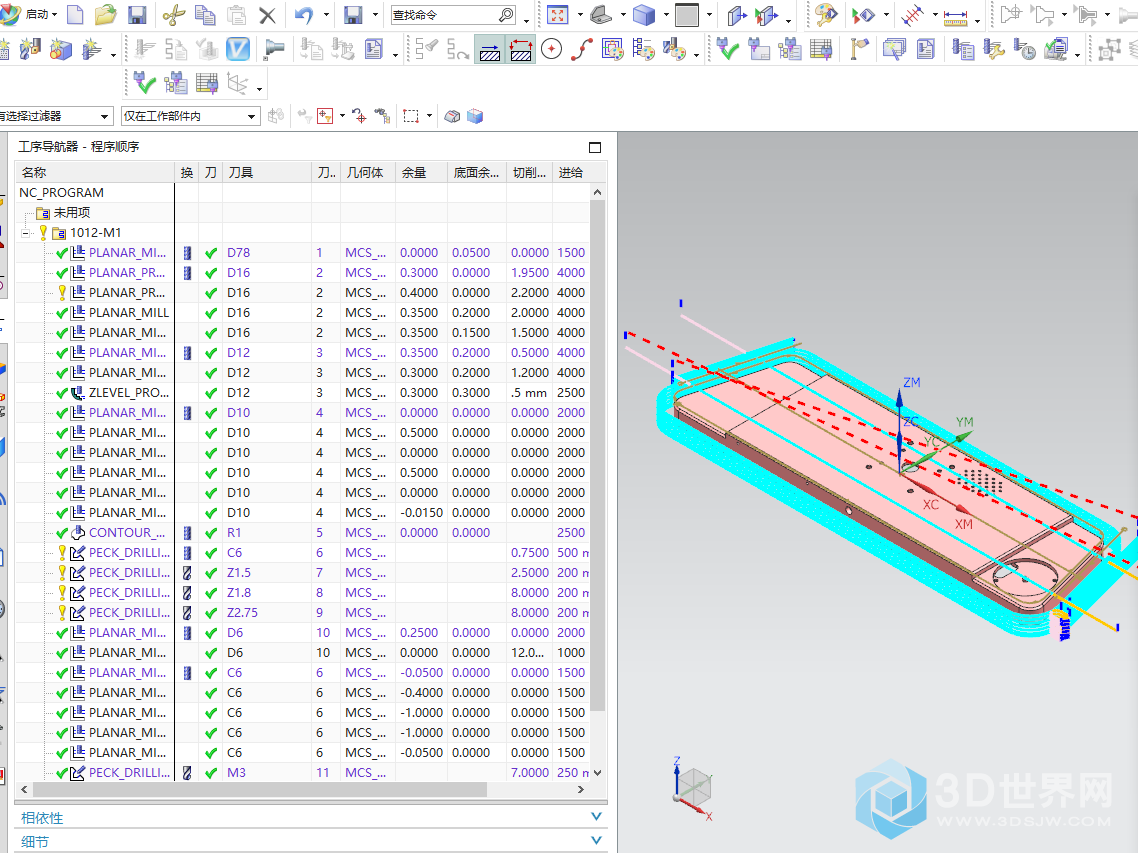Open a file using the folder icon
This screenshot has width=1138, height=853.
pos(105,15)
